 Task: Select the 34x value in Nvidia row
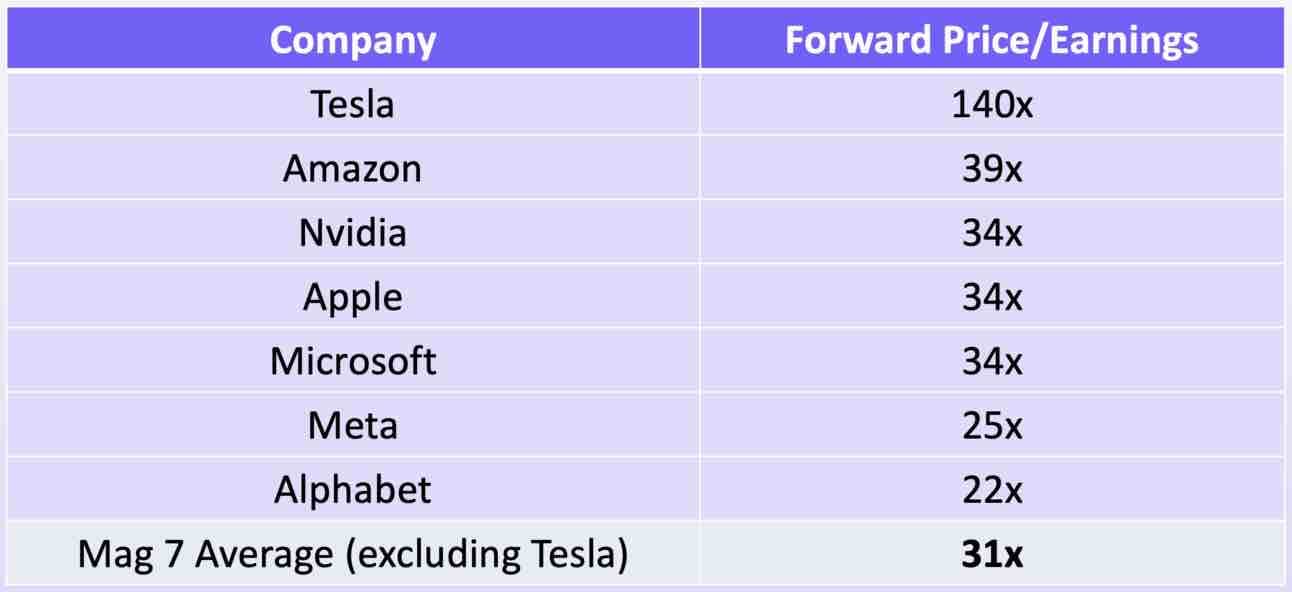click(992, 232)
